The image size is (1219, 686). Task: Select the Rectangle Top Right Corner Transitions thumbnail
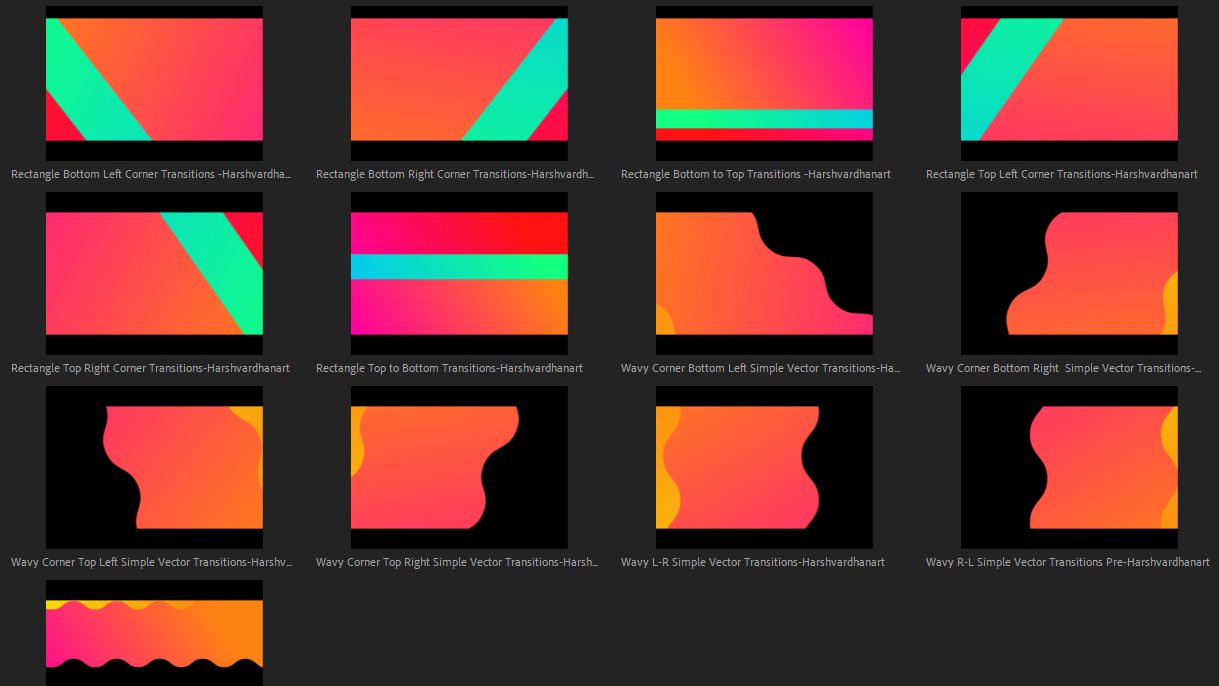click(x=153, y=273)
